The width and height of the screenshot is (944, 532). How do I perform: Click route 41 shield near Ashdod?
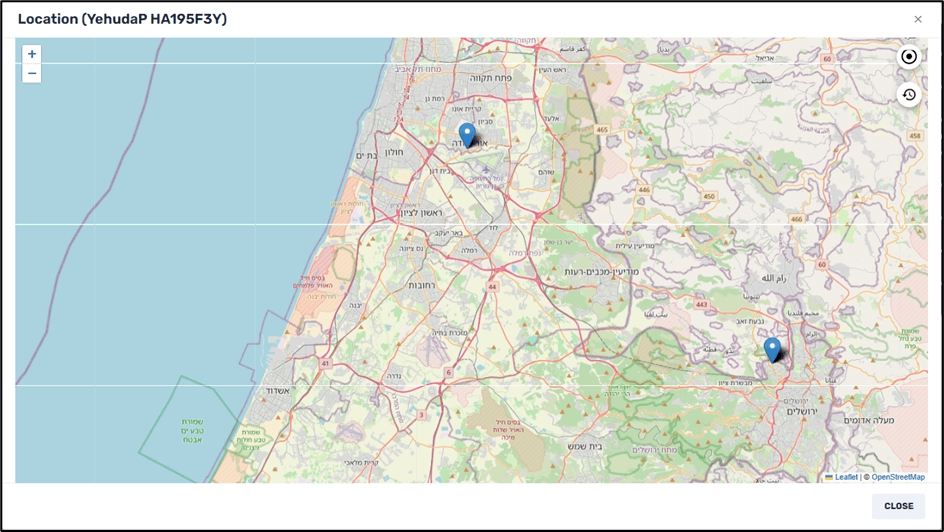(x=326, y=363)
